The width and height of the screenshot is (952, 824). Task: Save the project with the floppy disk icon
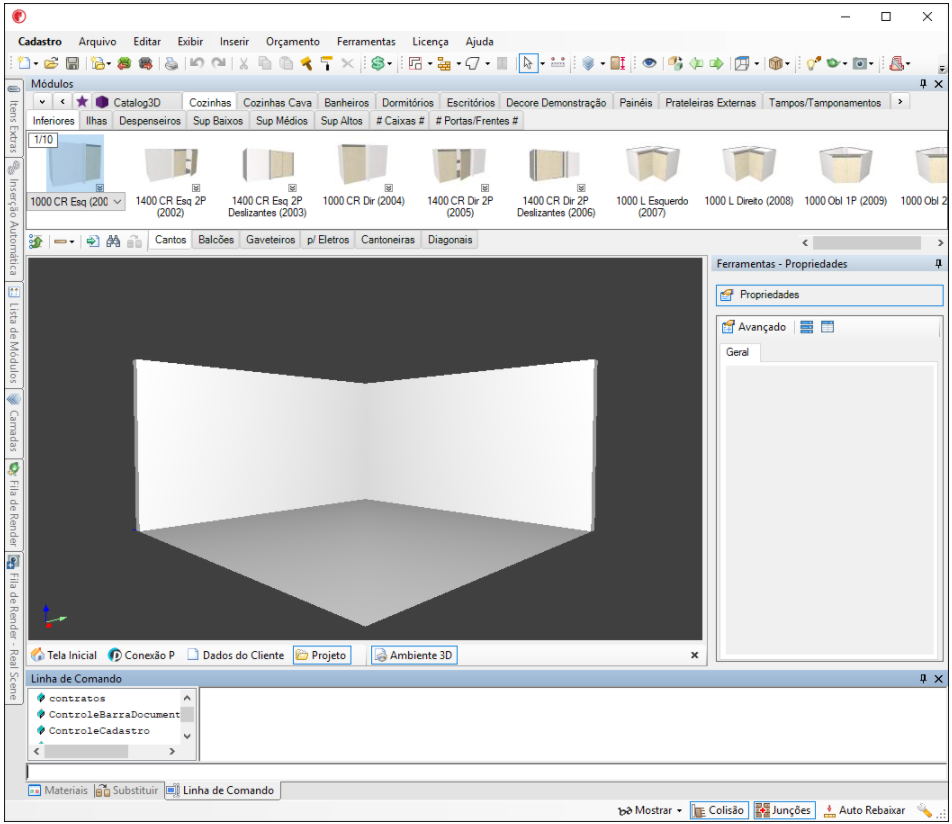(72, 63)
